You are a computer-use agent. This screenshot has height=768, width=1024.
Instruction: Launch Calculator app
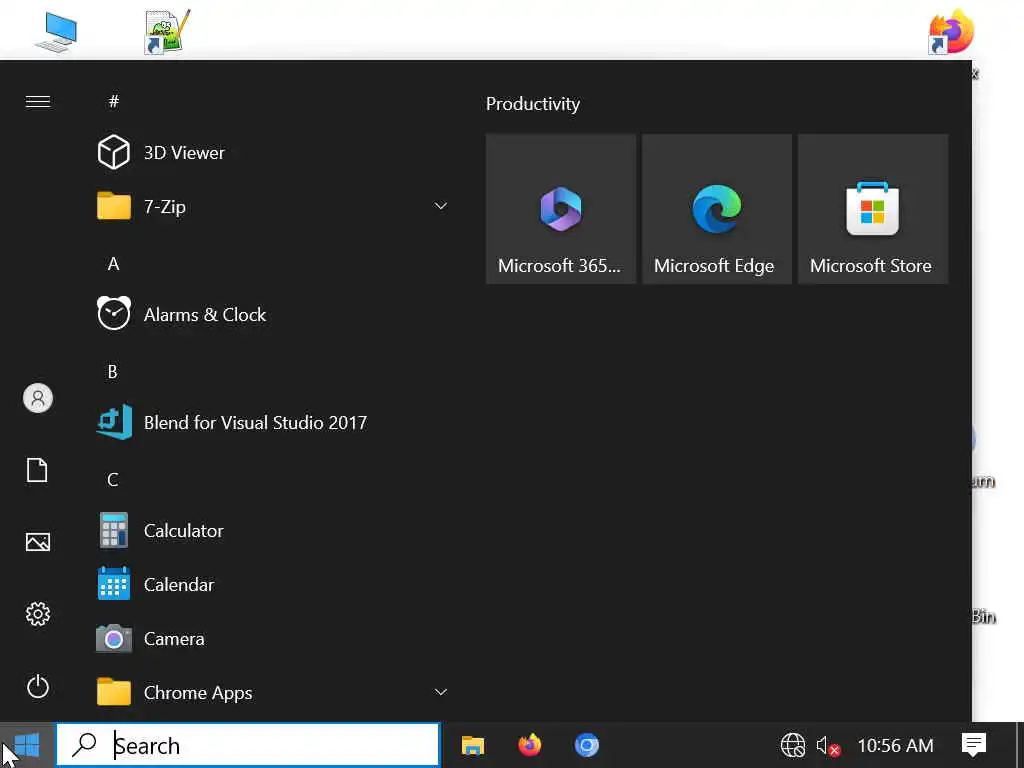tap(273, 530)
